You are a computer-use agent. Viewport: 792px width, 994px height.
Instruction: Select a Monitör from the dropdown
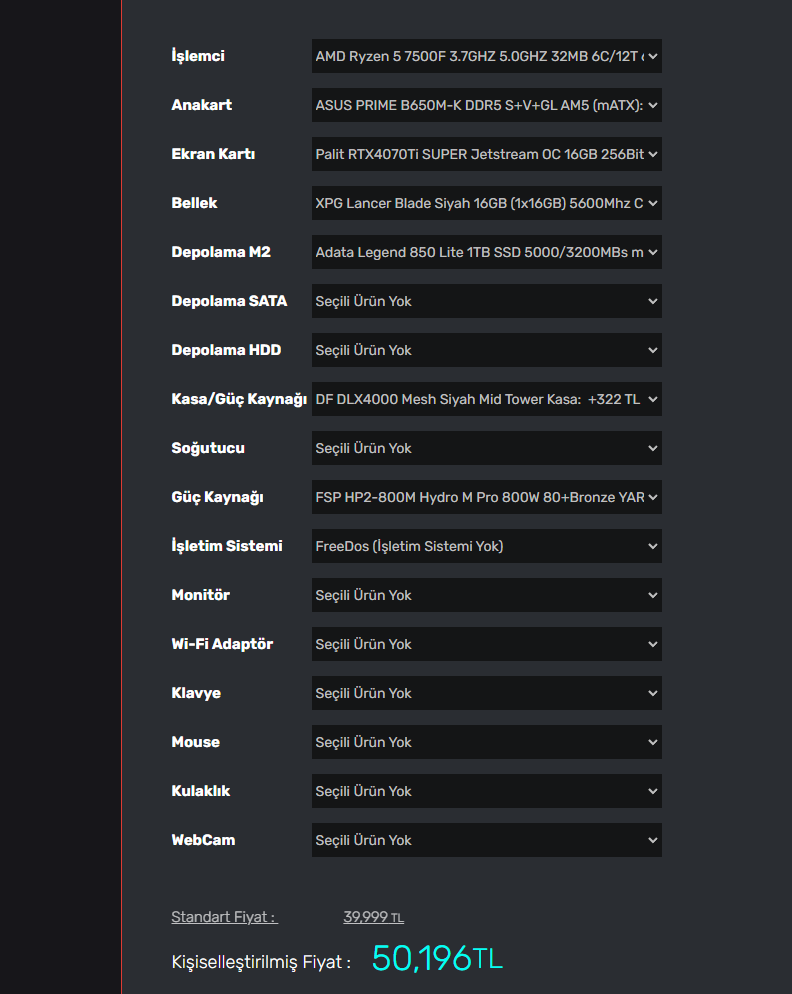[486, 595]
